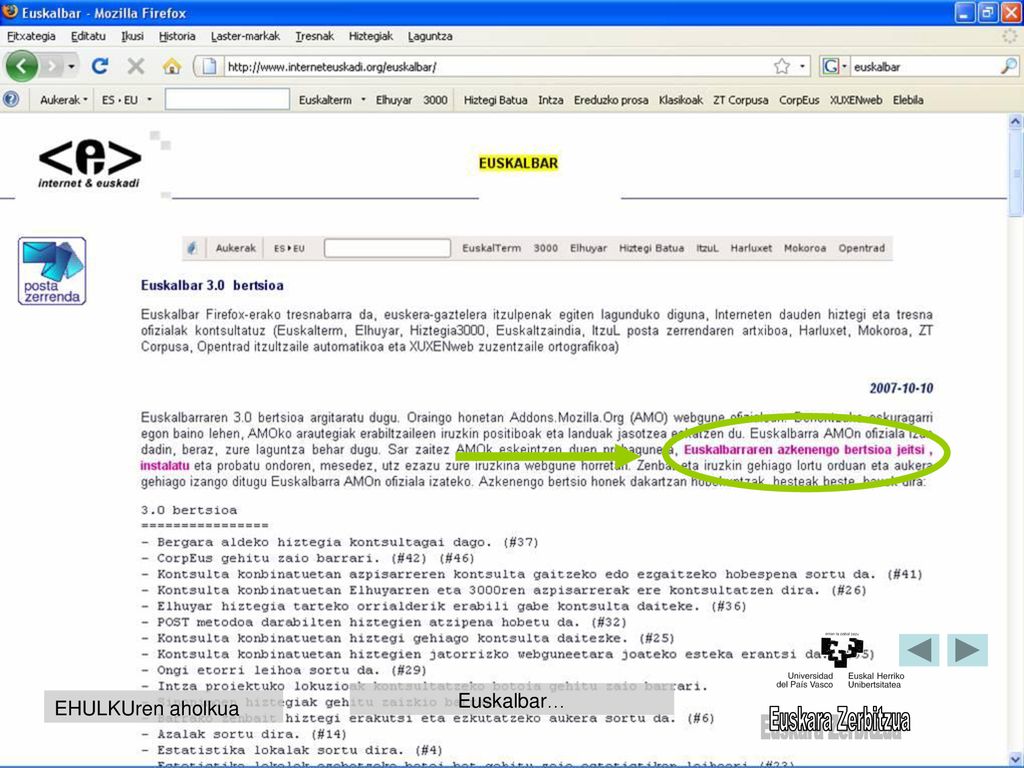
Task: Click Euskalterm button in Euskalbar toolbar
Action: pos(325,100)
